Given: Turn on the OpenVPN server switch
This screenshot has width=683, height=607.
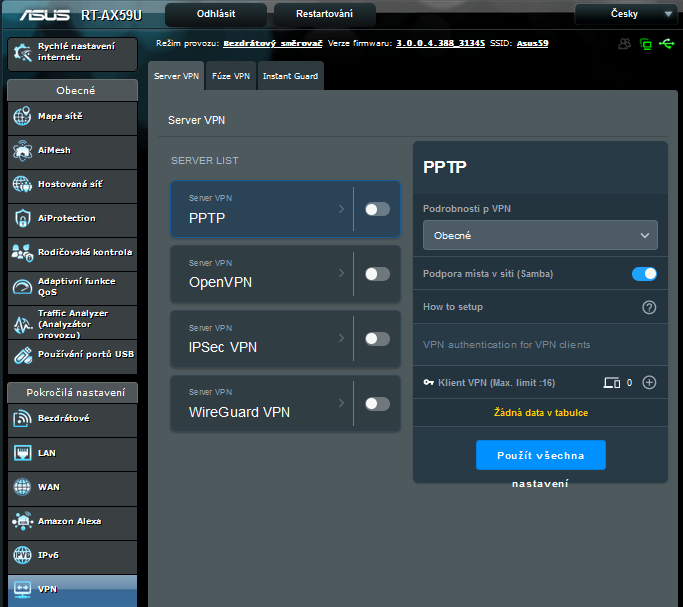Looking at the screenshot, I should tap(377, 274).
